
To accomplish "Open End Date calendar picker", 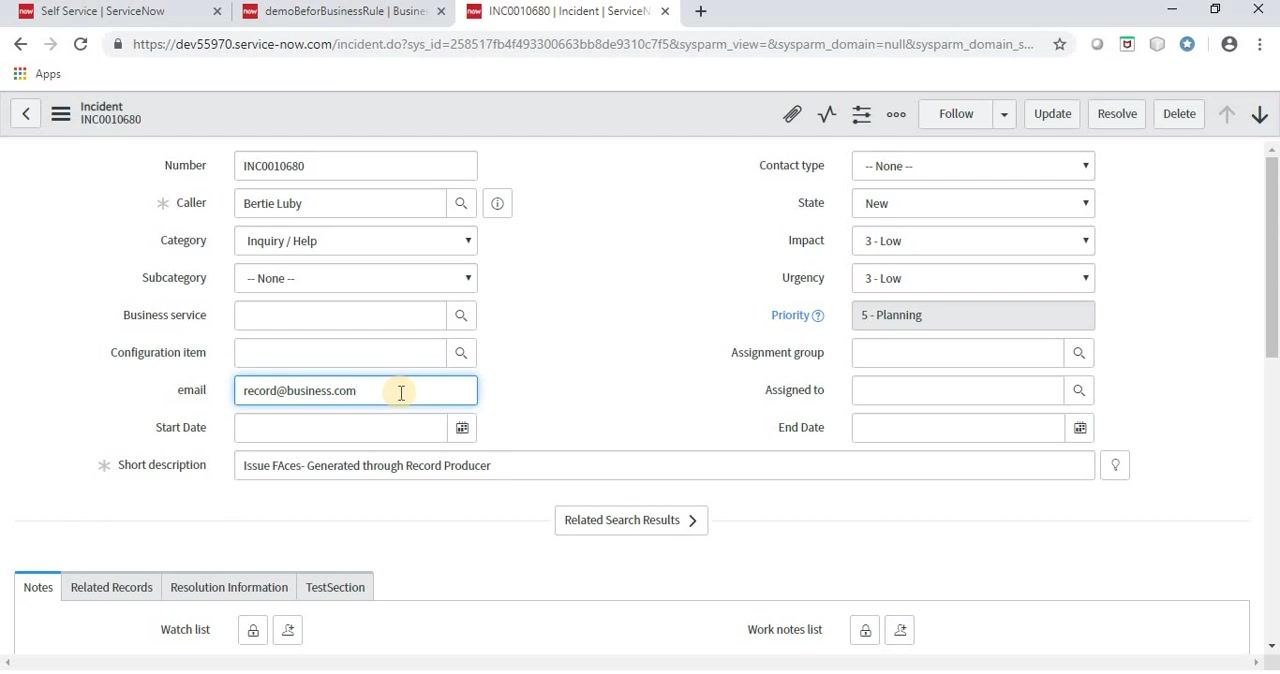I will click(1080, 428).
